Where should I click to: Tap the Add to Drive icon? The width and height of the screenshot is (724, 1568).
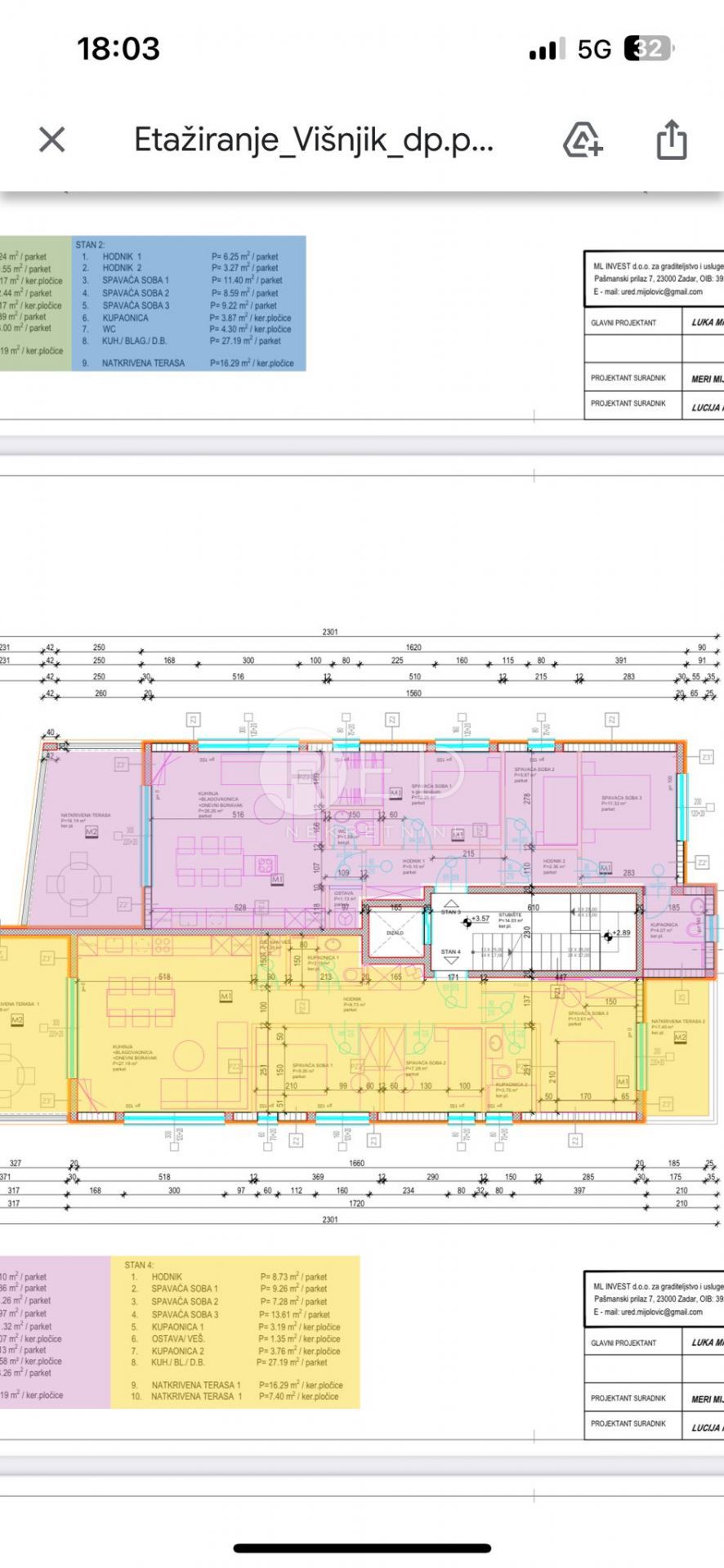(x=583, y=140)
